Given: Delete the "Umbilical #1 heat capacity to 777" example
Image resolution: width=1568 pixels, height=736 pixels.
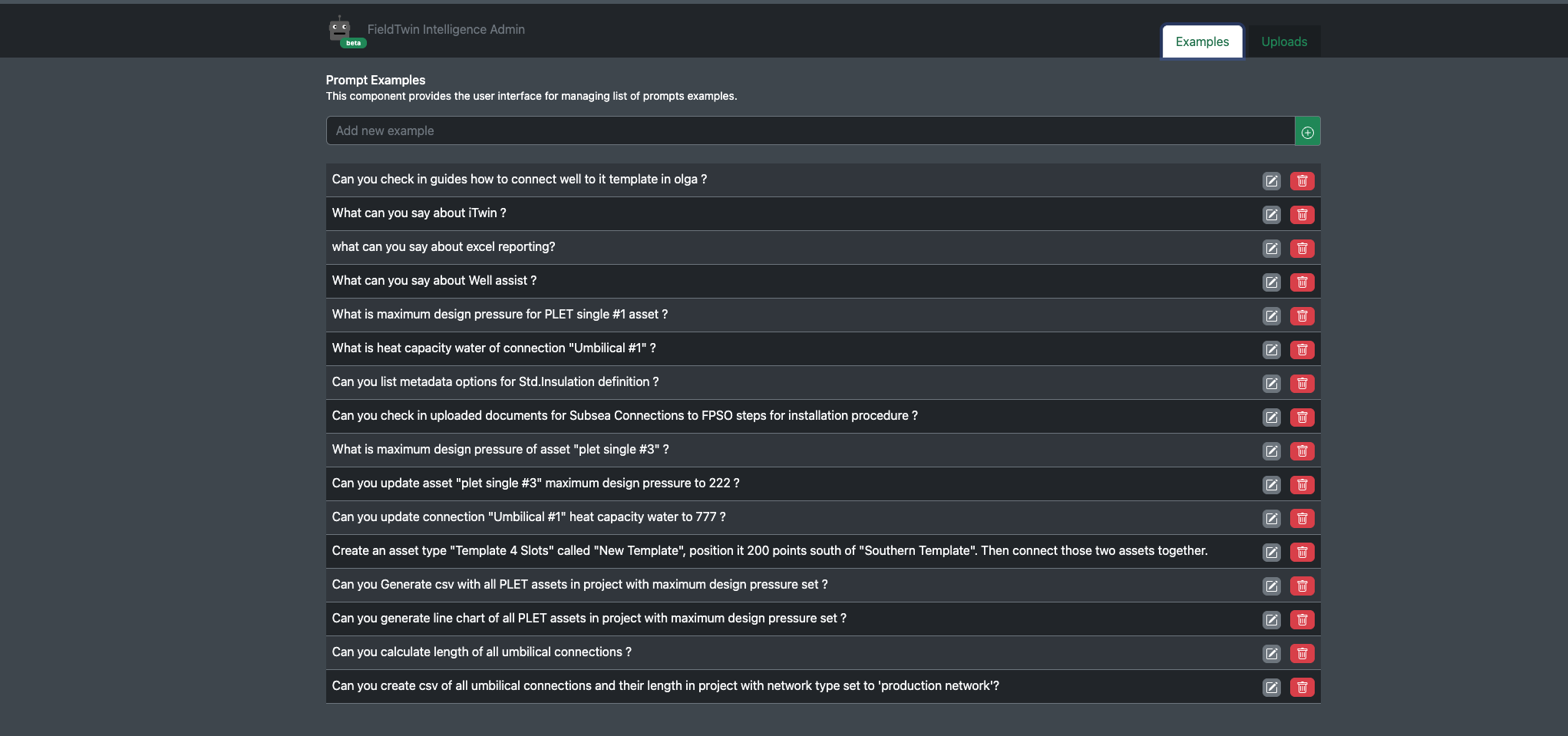Looking at the screenshot, I should click(x=1302, y=519).
